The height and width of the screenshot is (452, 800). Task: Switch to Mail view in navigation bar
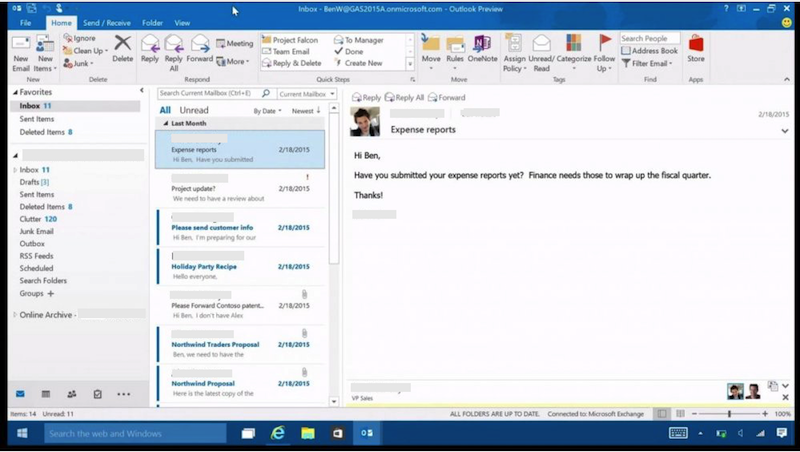[x=20, y=394]
